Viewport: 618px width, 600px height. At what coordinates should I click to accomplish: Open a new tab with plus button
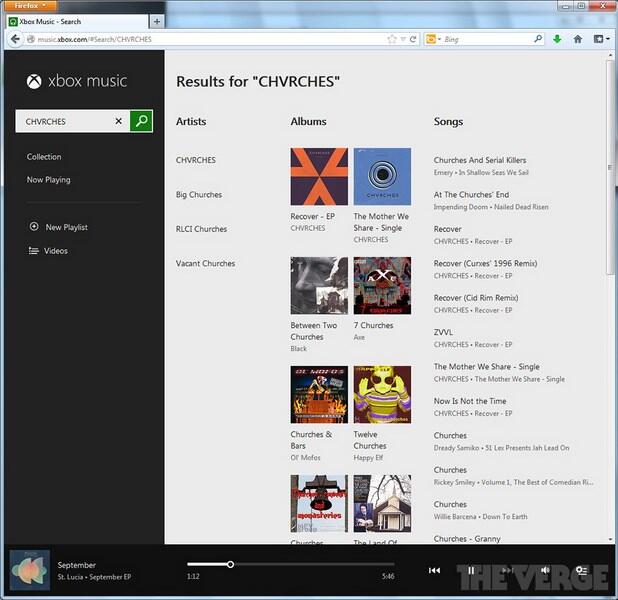click(x=156, y=21)
